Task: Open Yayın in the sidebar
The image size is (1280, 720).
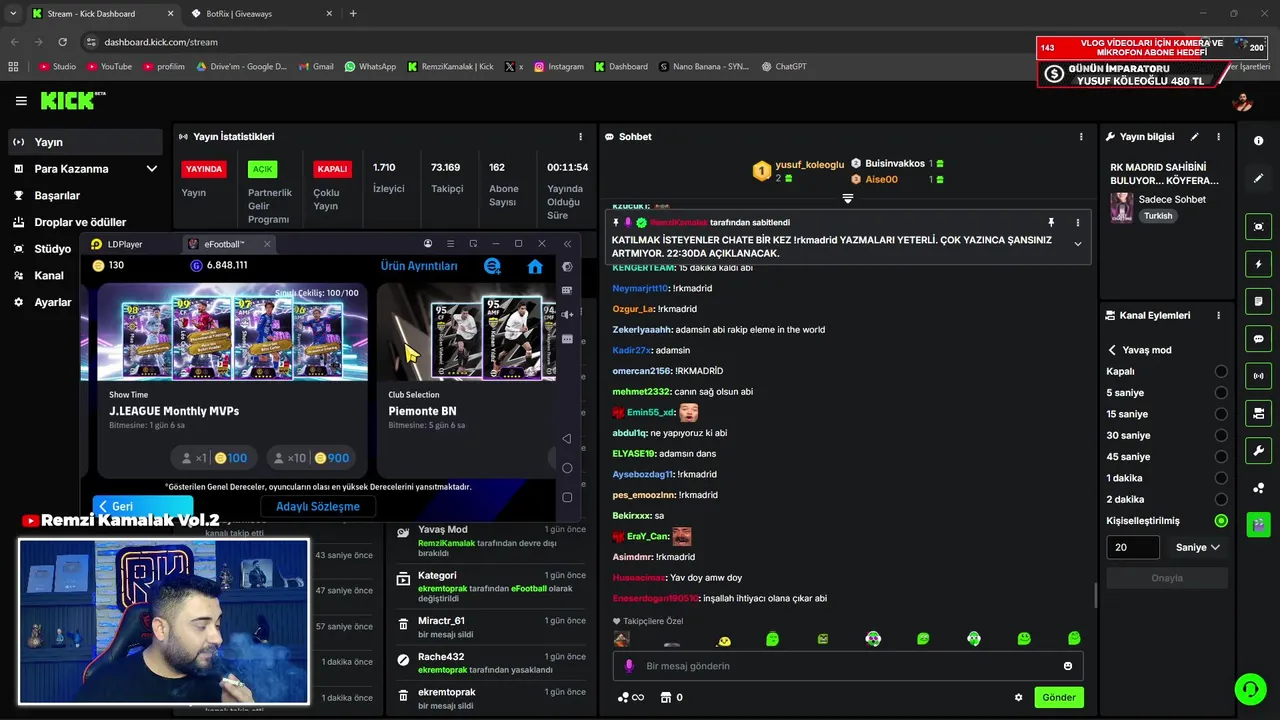Action: tap(85, 142)
